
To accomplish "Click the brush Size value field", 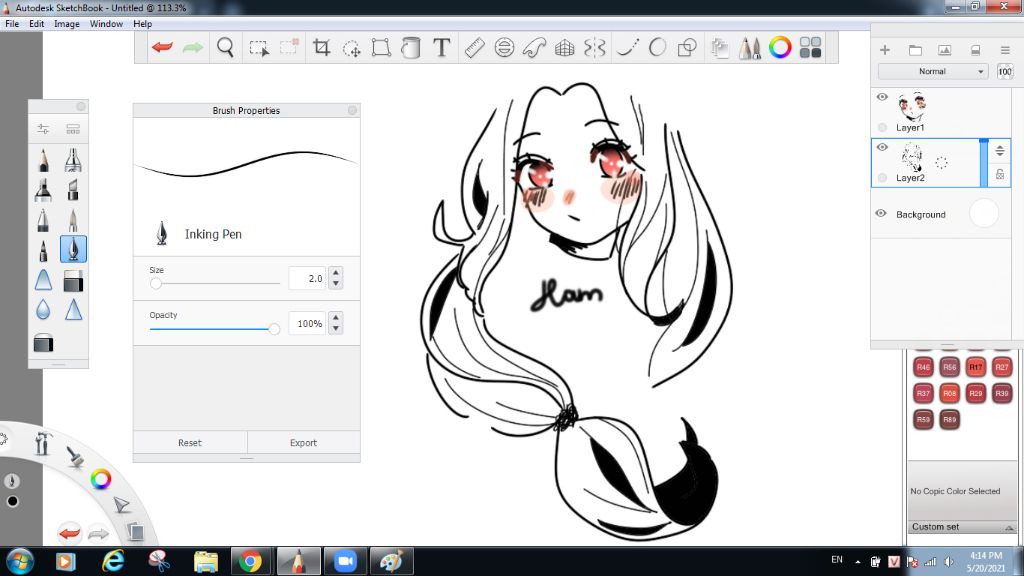I will tap(307, 278).
